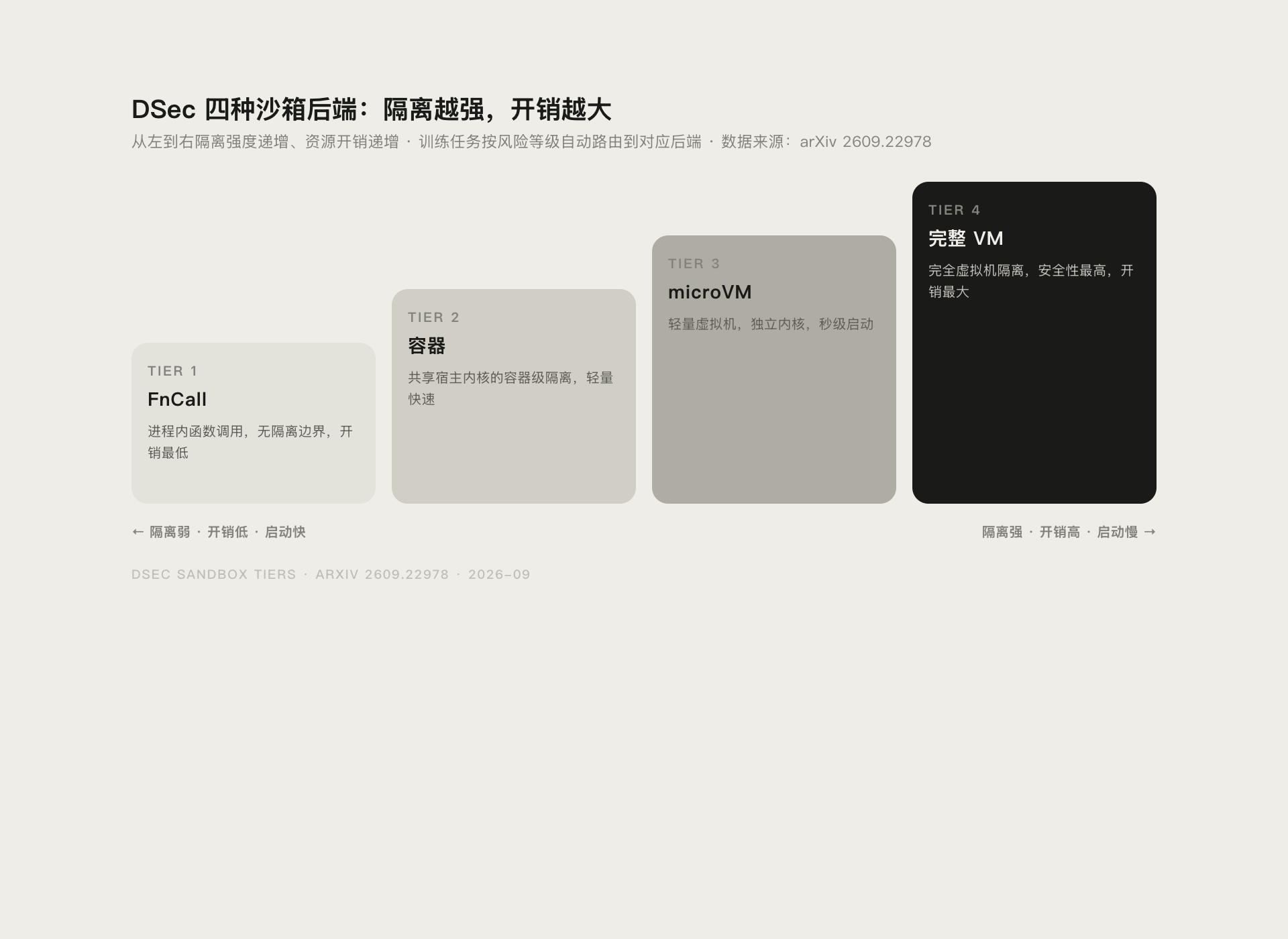Select the TIER 1 FnCall card
The image size is (1288, 939).
coord(254,423)
